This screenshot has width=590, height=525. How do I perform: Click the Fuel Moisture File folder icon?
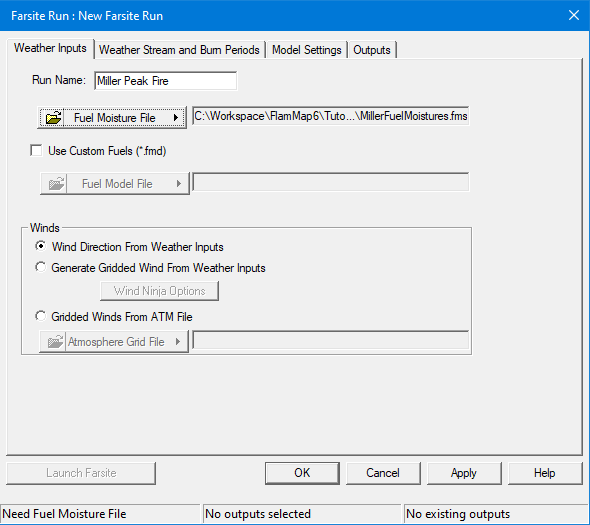pyautogui.click(x=53, y=118)
